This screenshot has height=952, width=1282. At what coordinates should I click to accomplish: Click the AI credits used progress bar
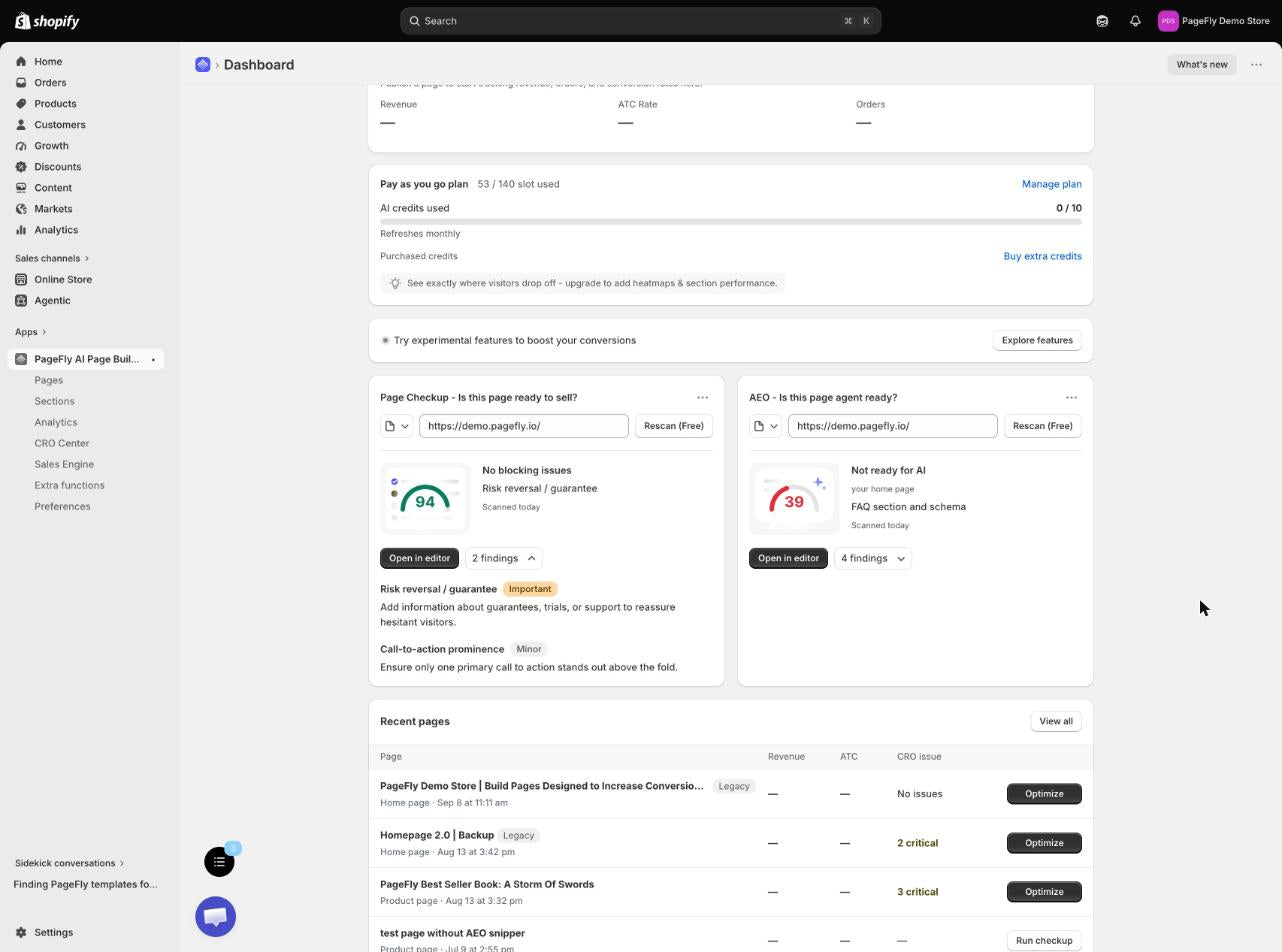(731, 221)
